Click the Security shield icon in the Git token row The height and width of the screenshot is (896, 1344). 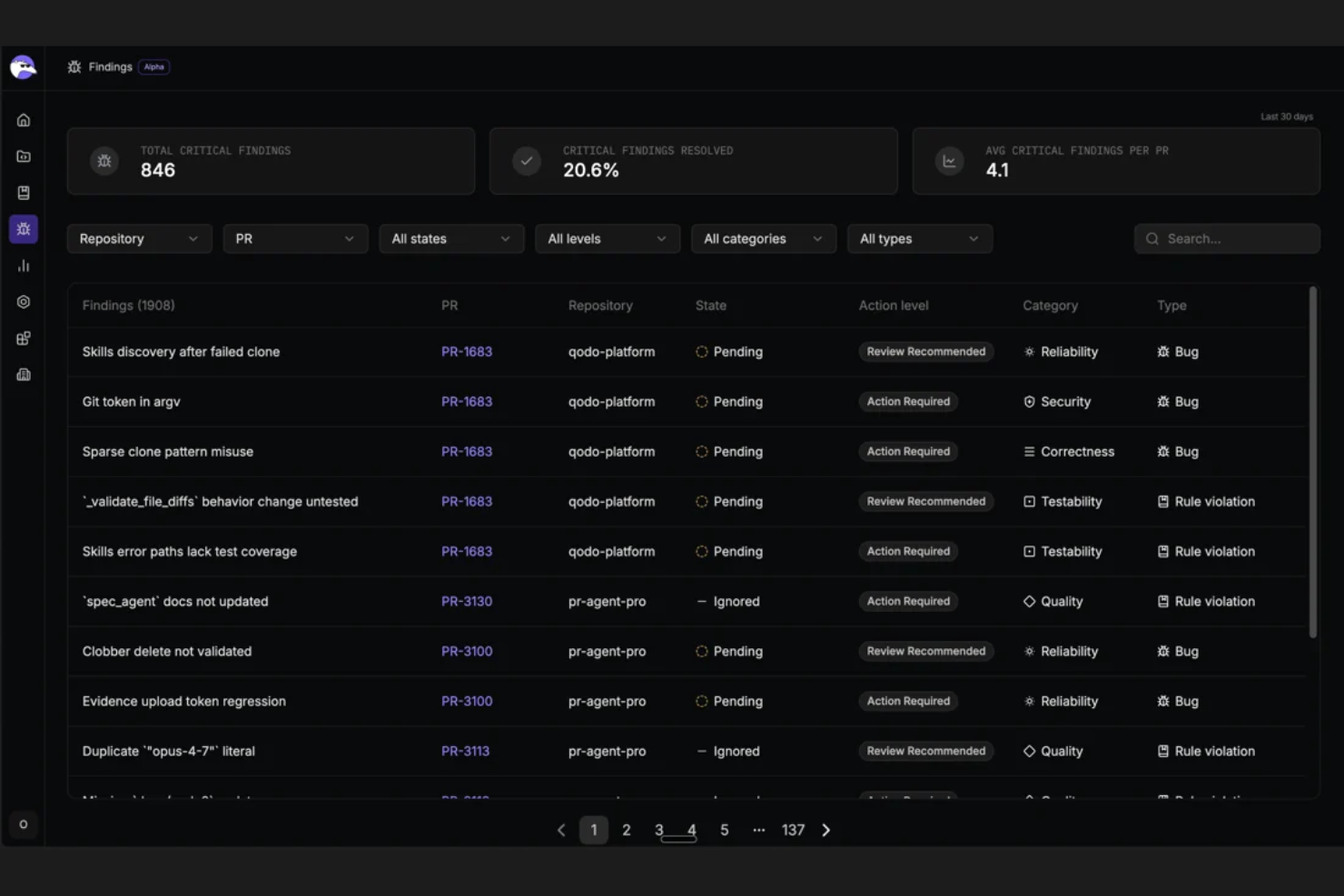point(1029,401)
